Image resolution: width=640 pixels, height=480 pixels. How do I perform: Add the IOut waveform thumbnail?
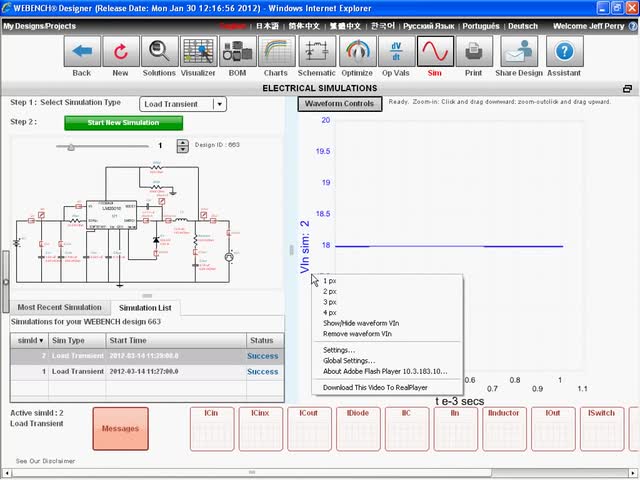point(553,429)
